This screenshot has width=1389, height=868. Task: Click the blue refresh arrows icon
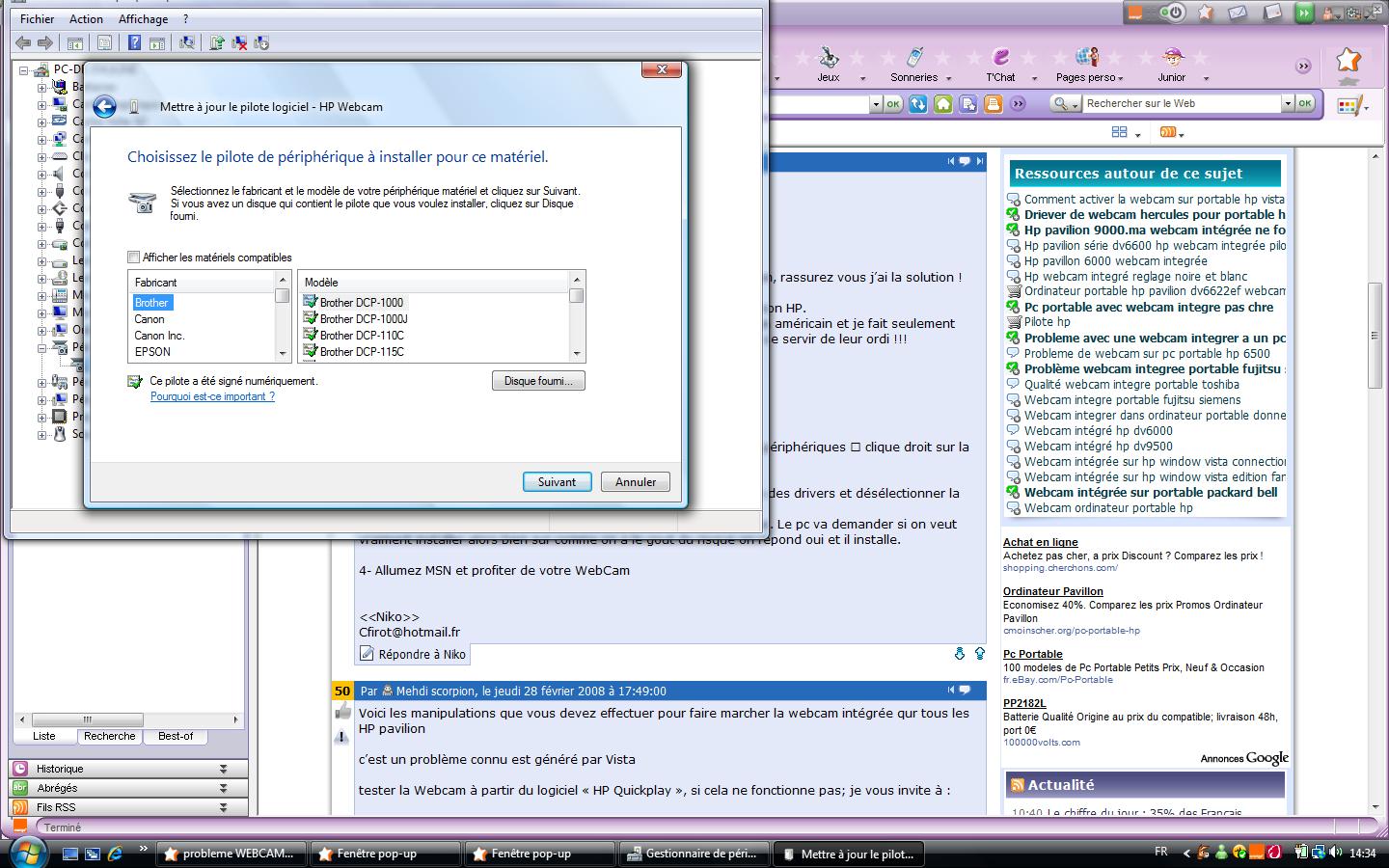918,104
